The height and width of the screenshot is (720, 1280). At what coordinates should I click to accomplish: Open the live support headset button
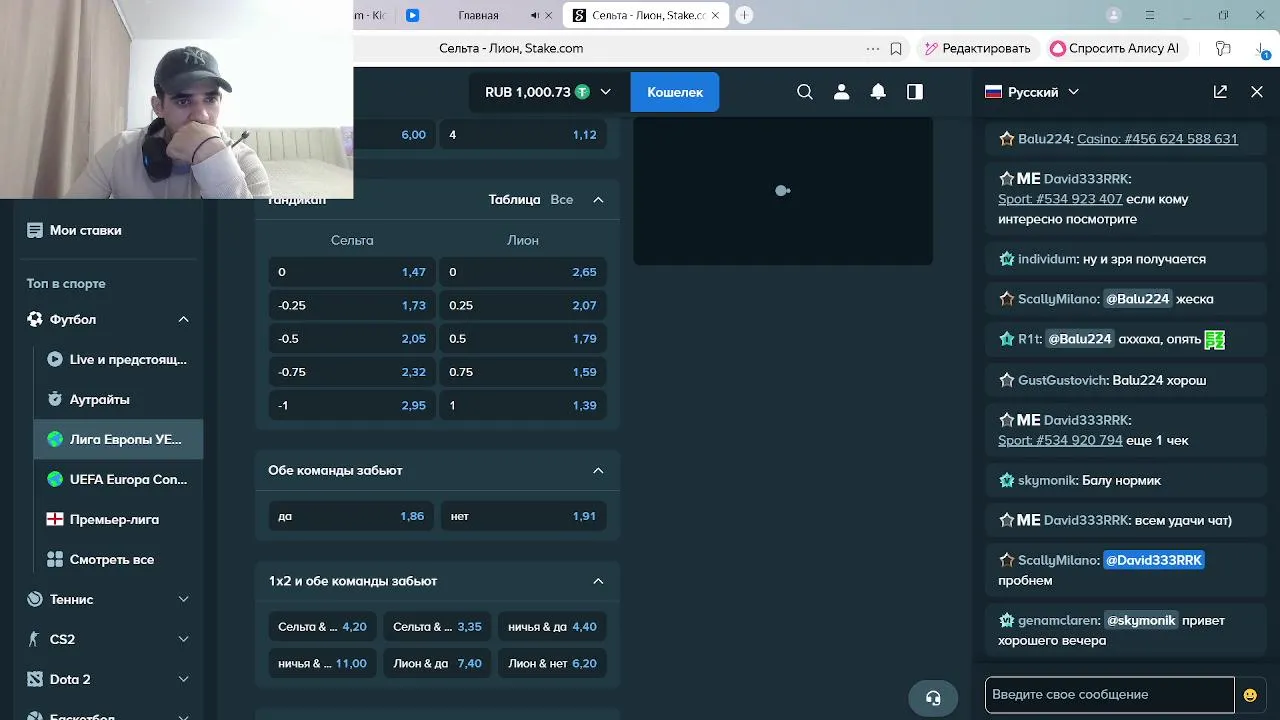[933, 698]
